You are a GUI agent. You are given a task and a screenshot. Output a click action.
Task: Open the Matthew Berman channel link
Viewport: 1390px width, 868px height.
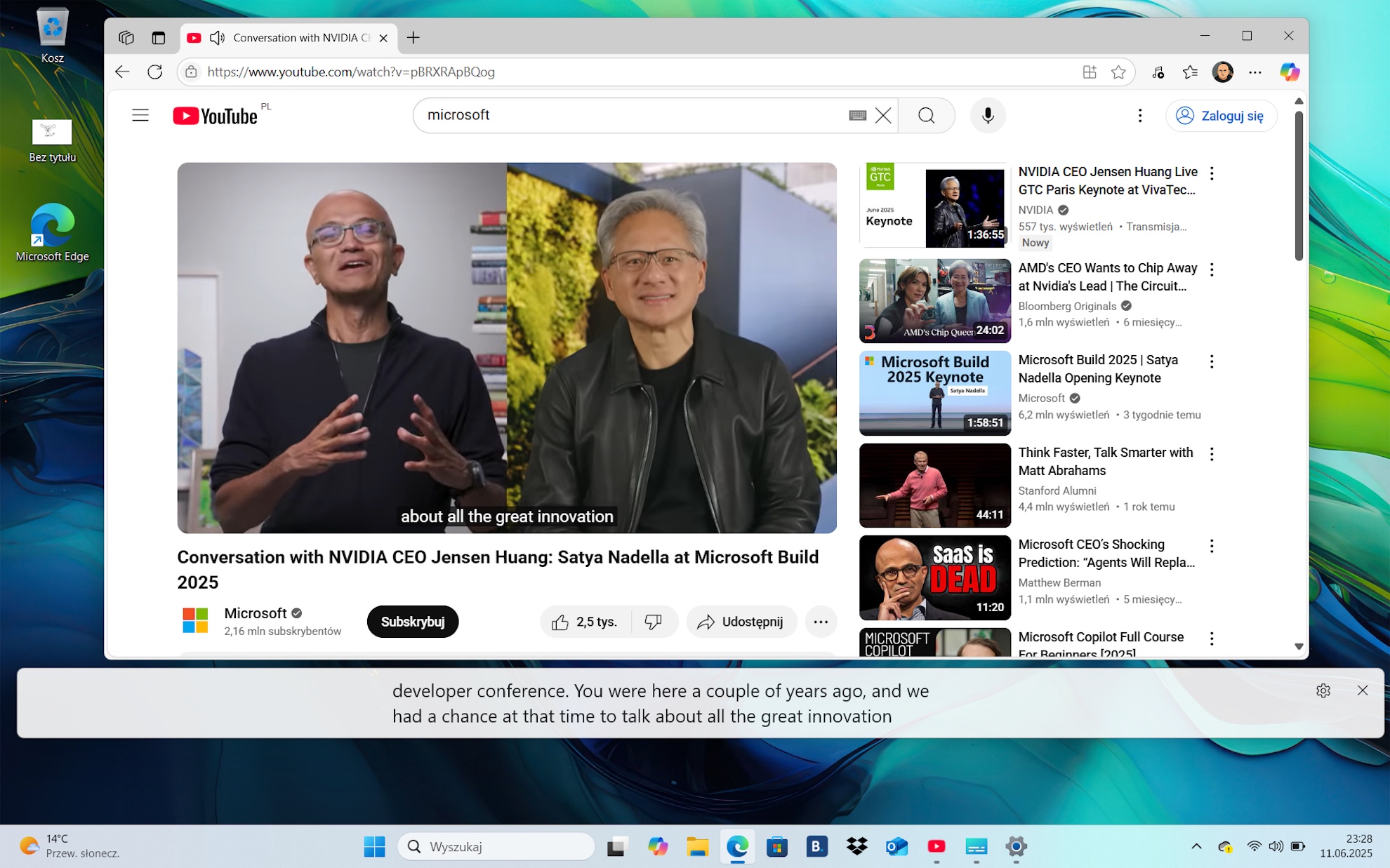pos(1059,582)
